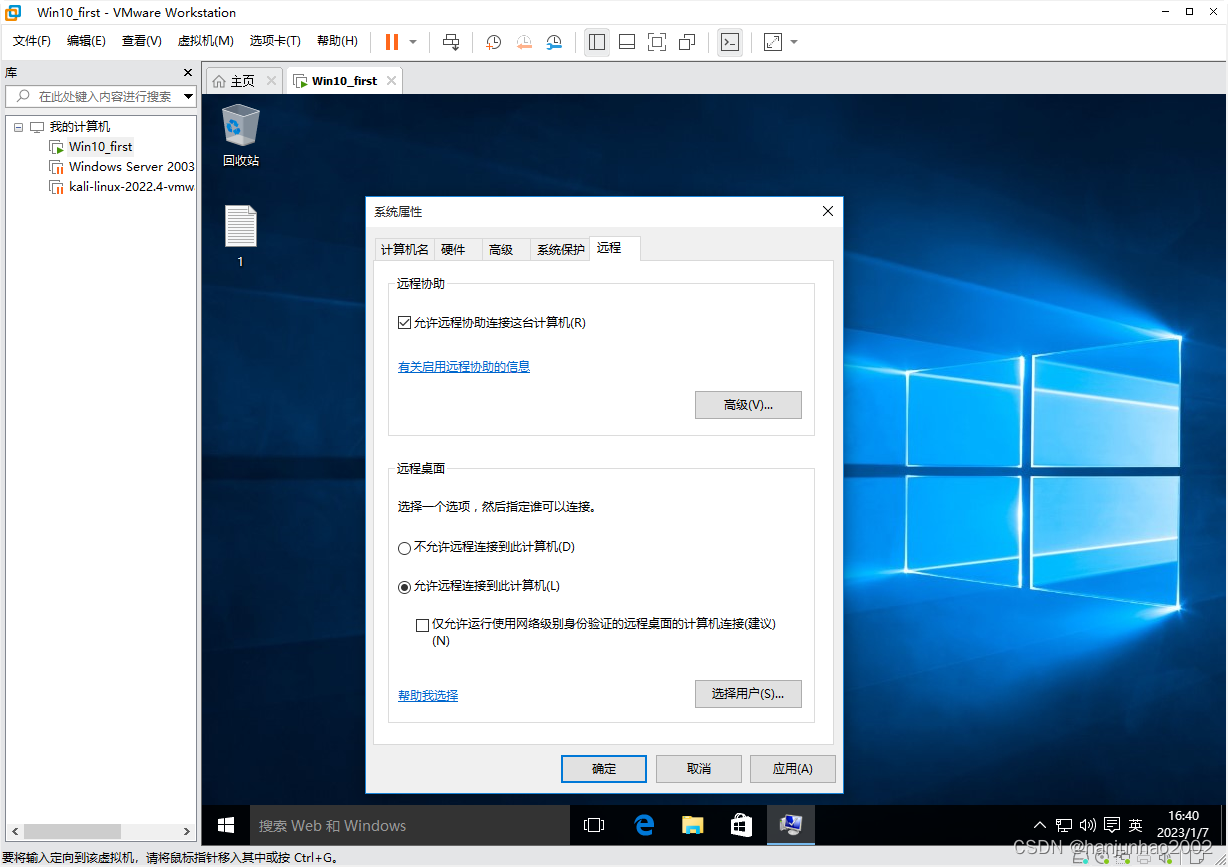This screenshot has width=1228, height=867.
Task: Close the Win10_first tab
Action: click(391, 81)
